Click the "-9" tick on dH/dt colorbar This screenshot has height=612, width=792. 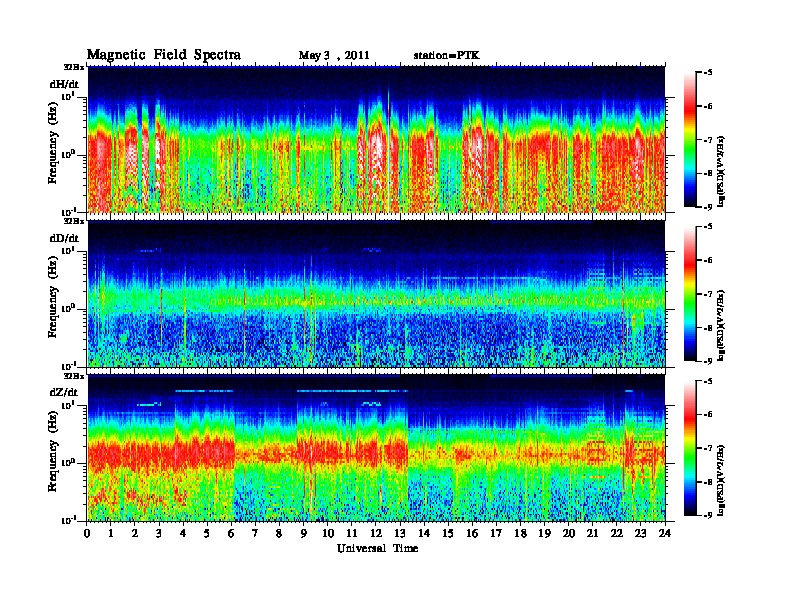[x=709, y=207]
